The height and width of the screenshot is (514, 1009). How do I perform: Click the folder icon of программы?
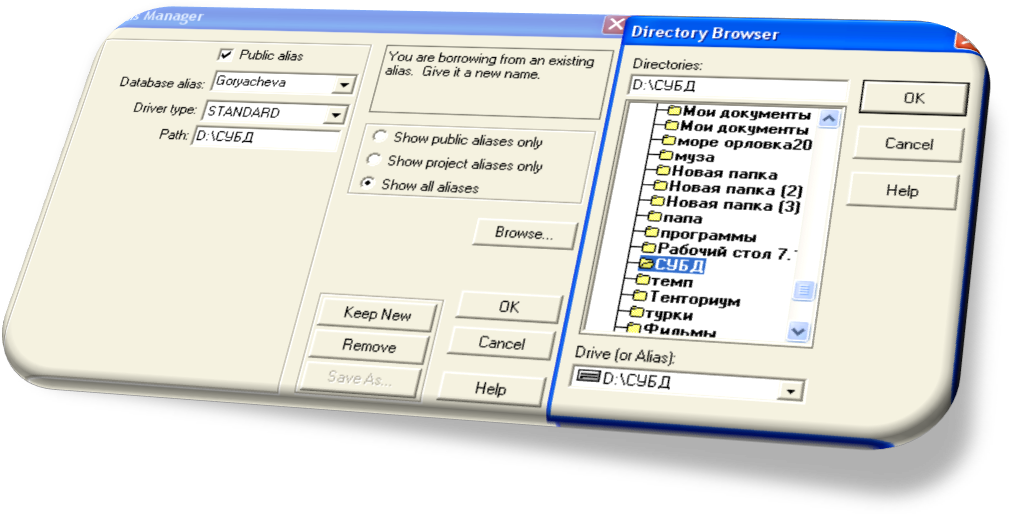pyautogui.click(x=651, y=232)
